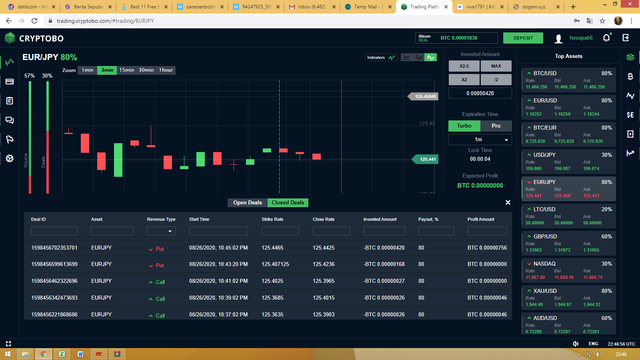
Task: Open the chat bubbles sidebar icon
Action: [9, 120]
